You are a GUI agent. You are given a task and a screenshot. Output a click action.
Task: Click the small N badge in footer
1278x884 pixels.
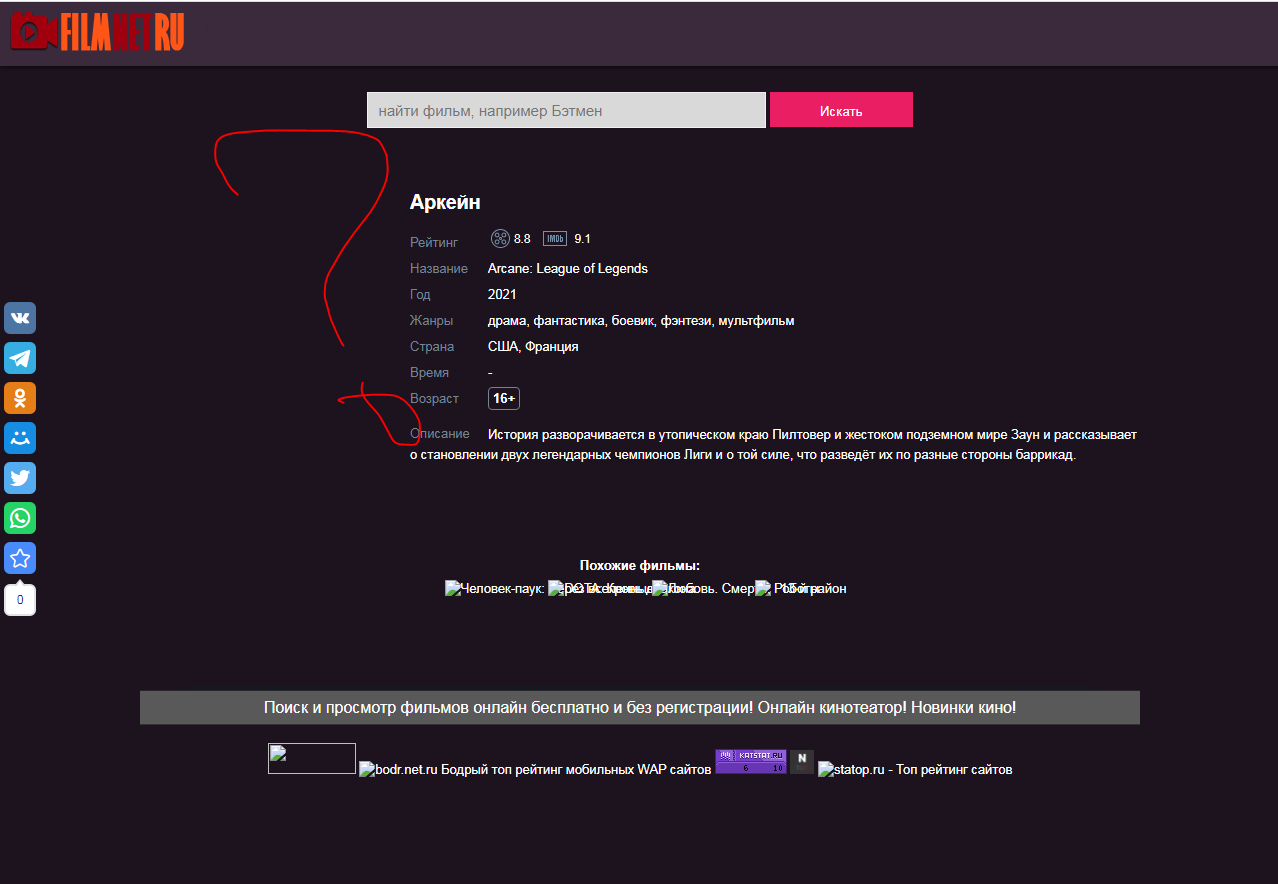click(801, 761)
